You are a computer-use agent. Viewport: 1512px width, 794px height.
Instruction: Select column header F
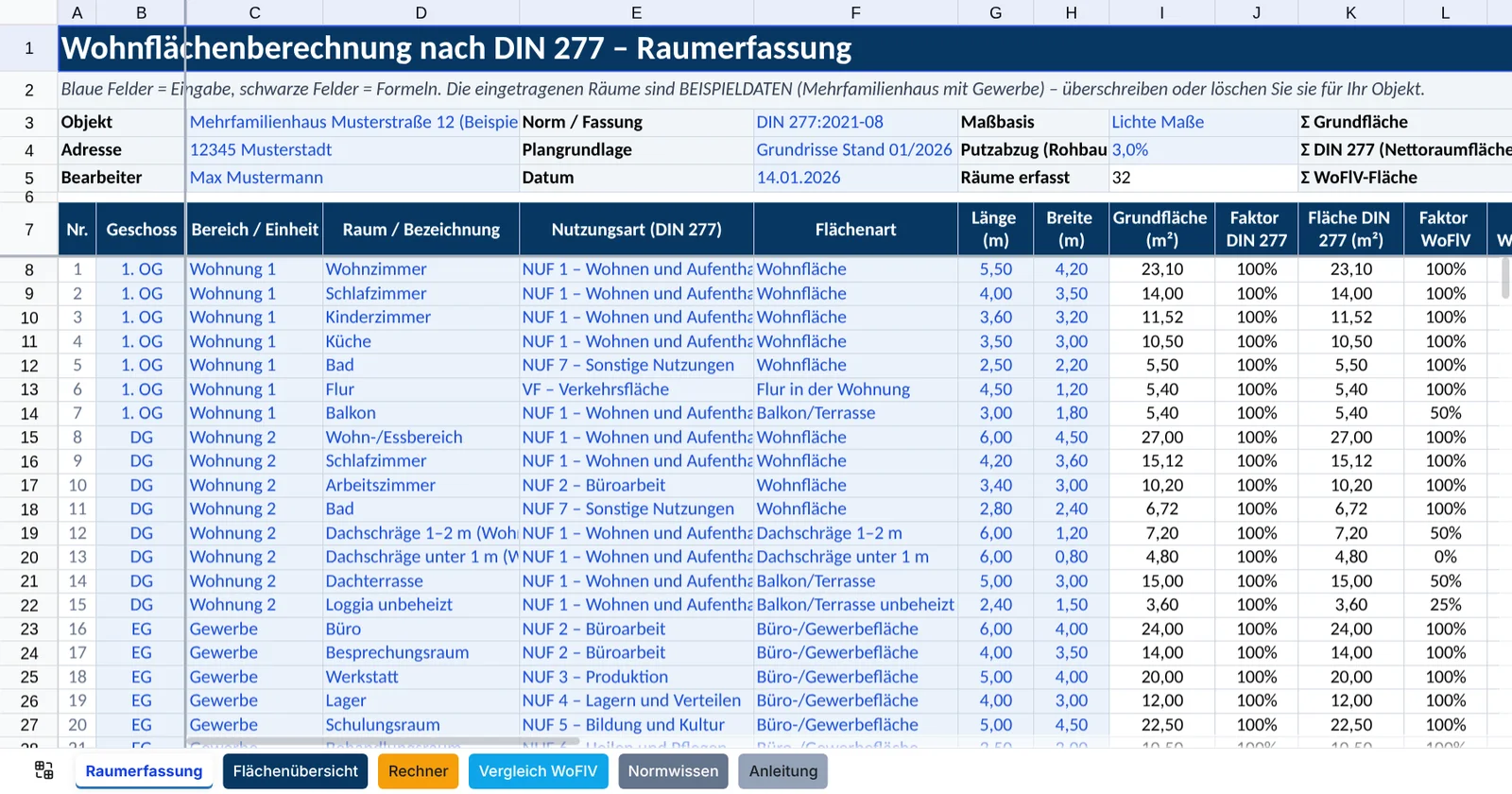(x=855, y=12)
